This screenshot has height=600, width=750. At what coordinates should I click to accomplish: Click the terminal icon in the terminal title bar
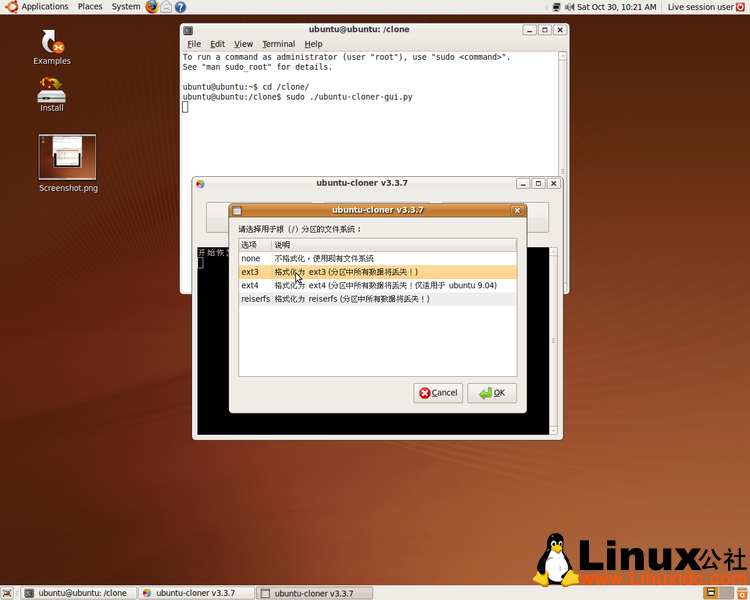click(188, 30)
